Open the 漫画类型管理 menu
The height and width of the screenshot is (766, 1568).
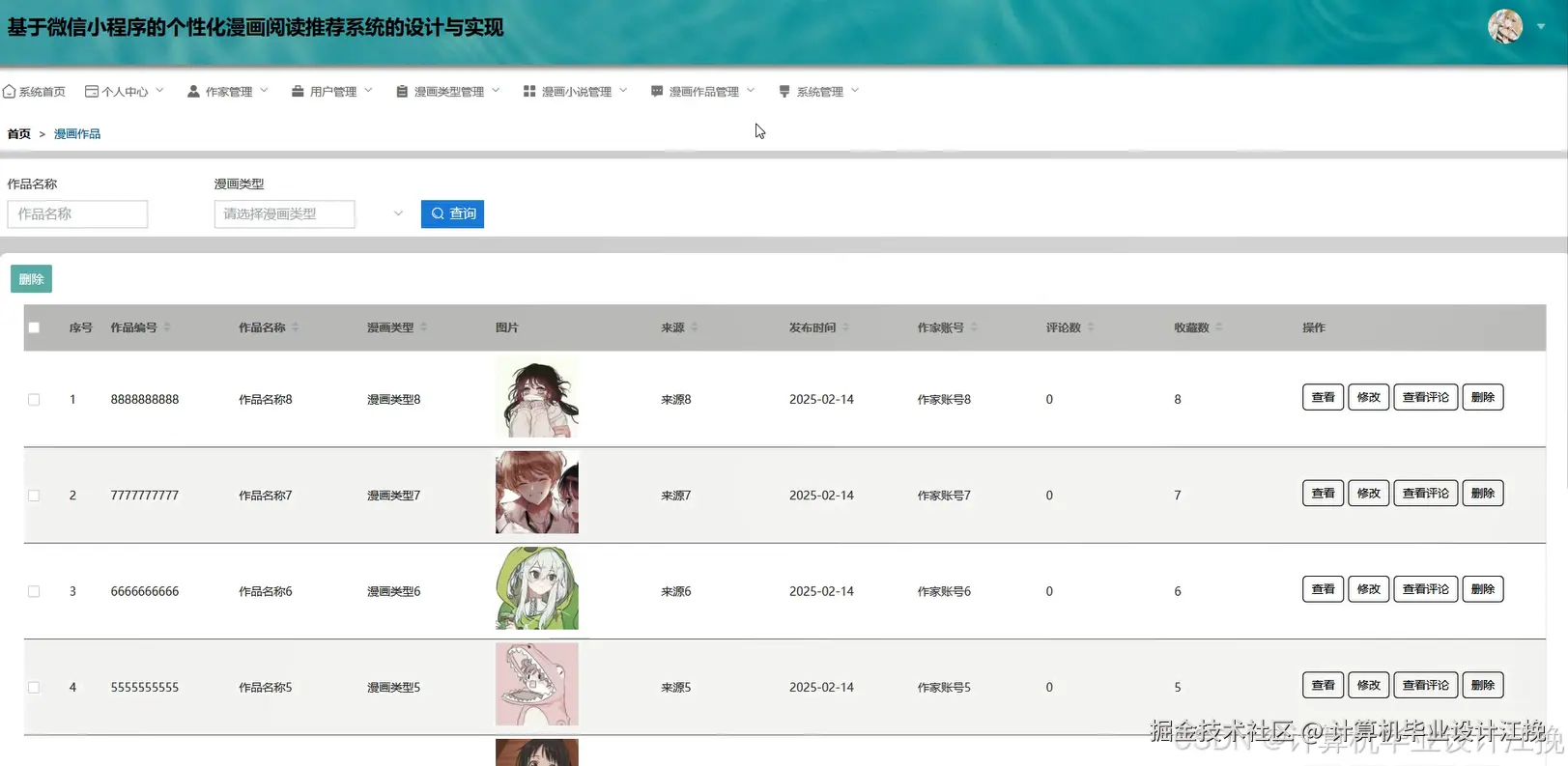[x=448, y=92]
